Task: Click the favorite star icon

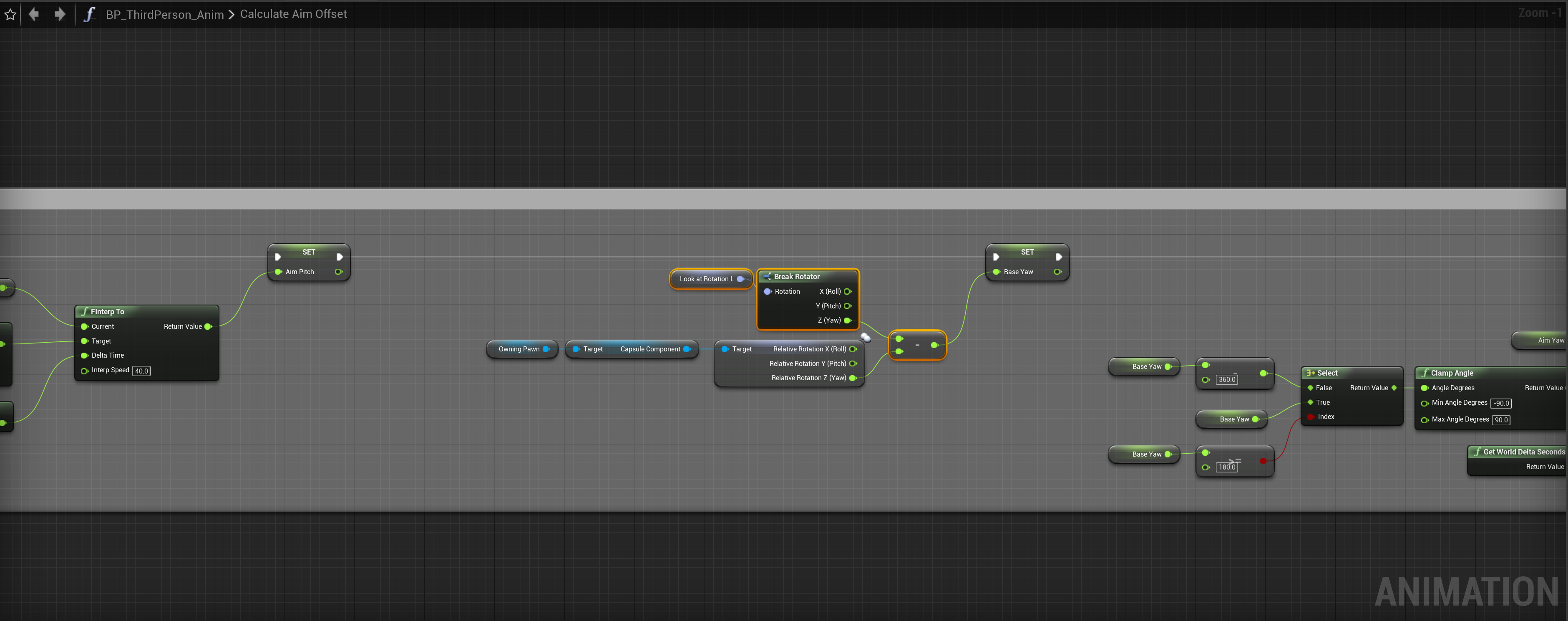Action: click(x=10, y=14)
